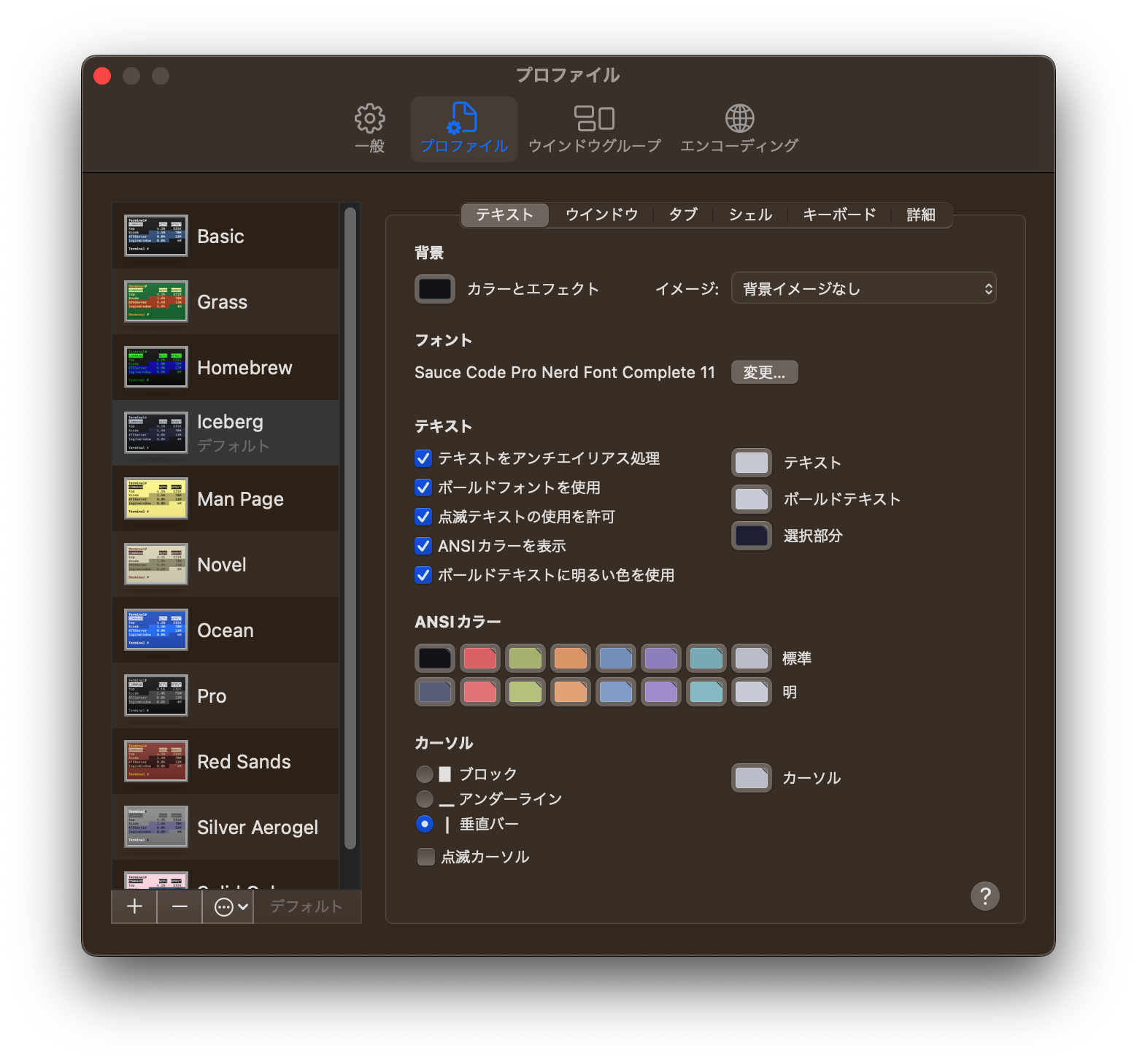Enable the 点滅カーソル checkbox
The height and width of the screenshot is (1064, 1137).
coord(426,857)
